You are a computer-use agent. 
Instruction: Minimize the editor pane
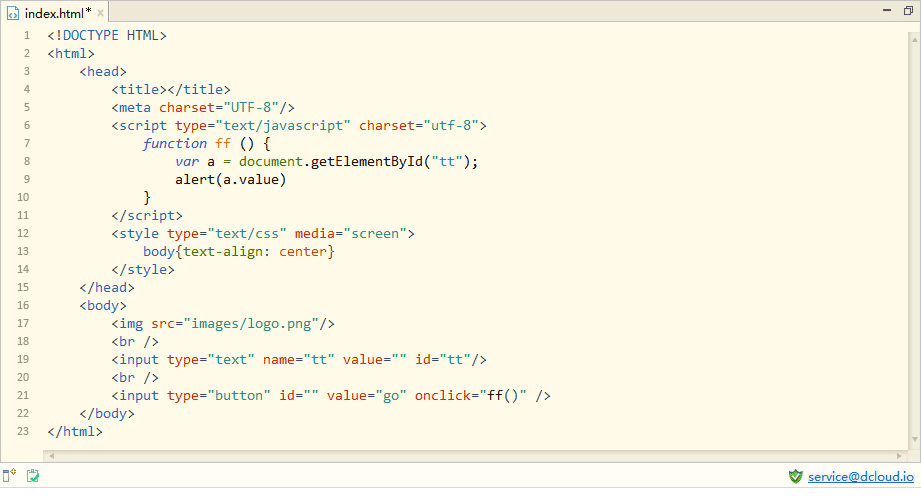coord(887,10)
